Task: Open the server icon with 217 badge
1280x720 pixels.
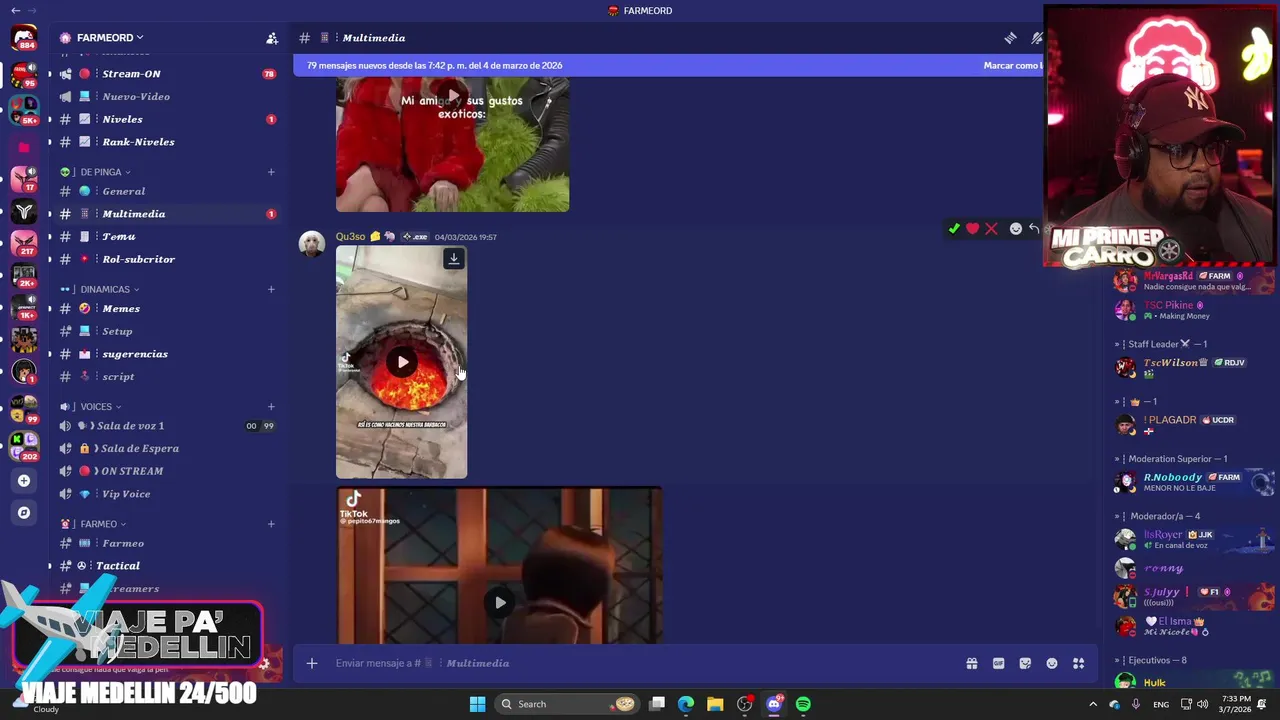Action: [24, 244]
